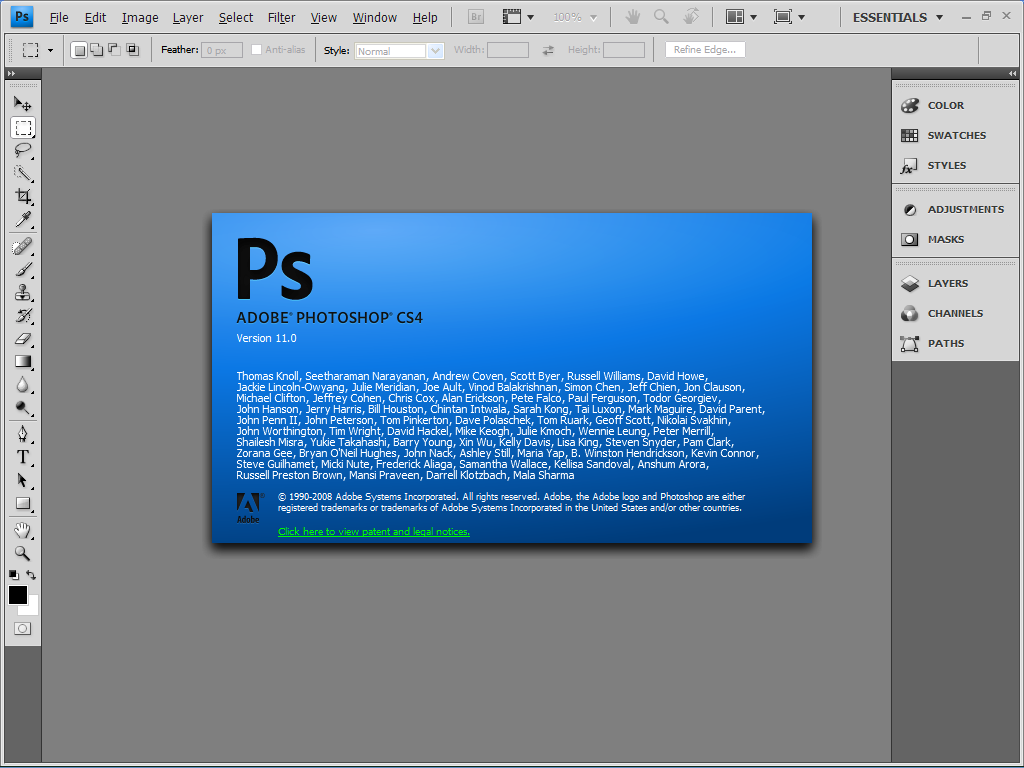Activate the Crop tool
1024x768 pixels.
(23, 196)
